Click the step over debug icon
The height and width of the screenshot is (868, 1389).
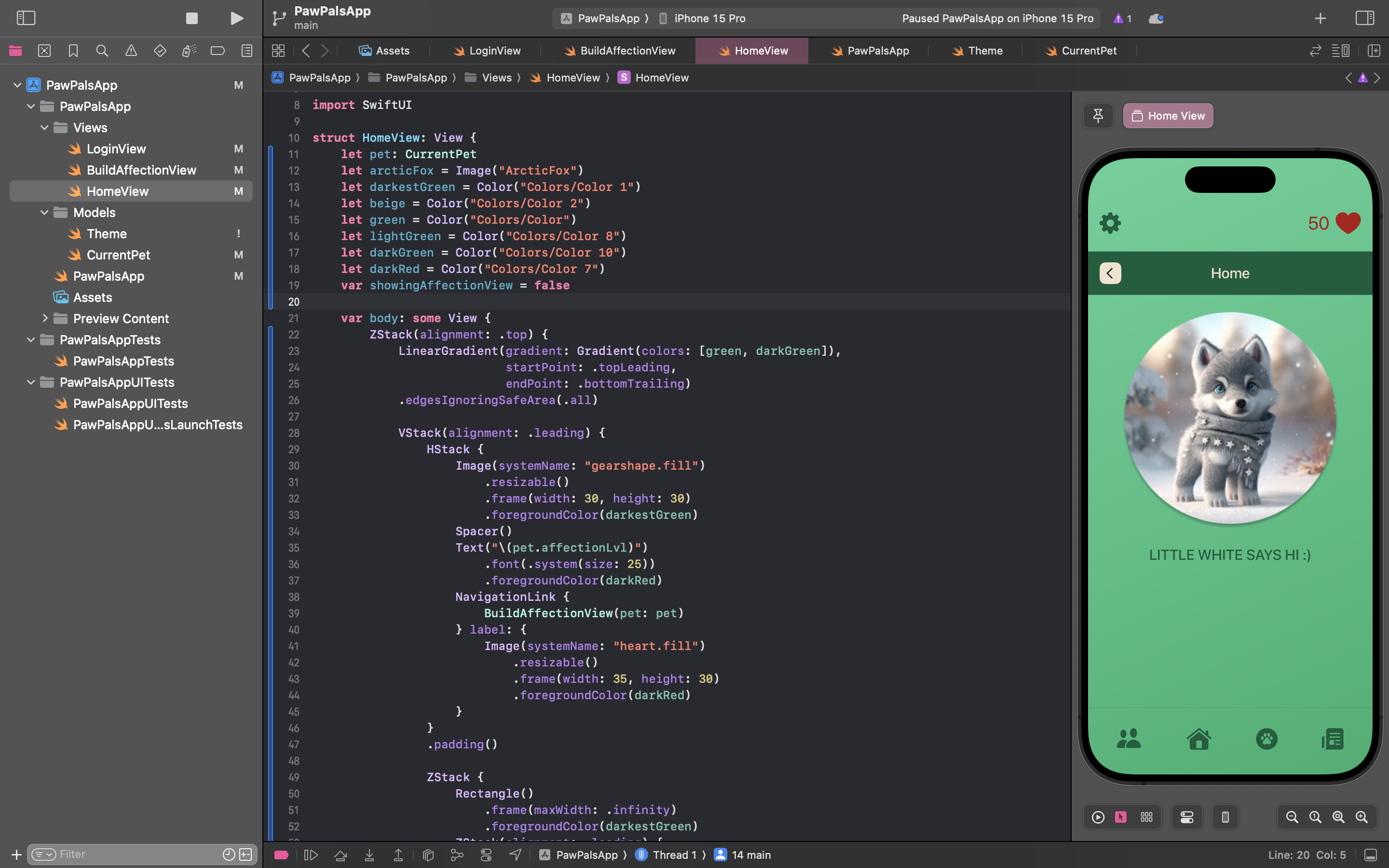(x=340, y=855)
